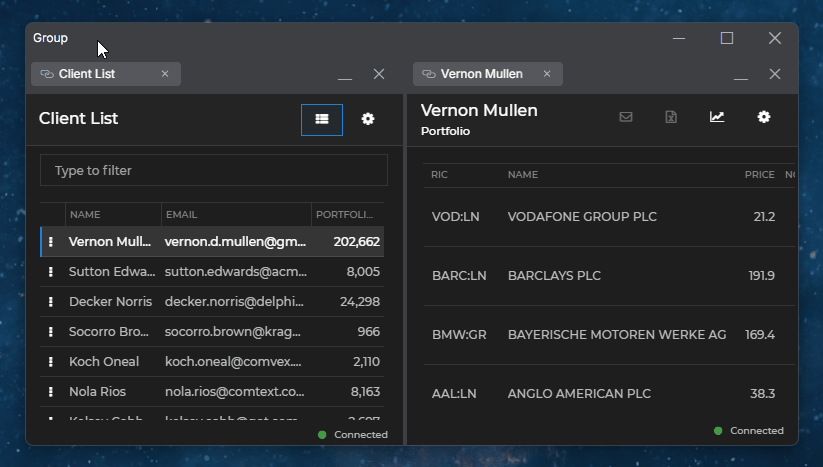Select Vernon Mullen client name
The height and width of the screenshot is (467, 823).
tap(110, 241)
